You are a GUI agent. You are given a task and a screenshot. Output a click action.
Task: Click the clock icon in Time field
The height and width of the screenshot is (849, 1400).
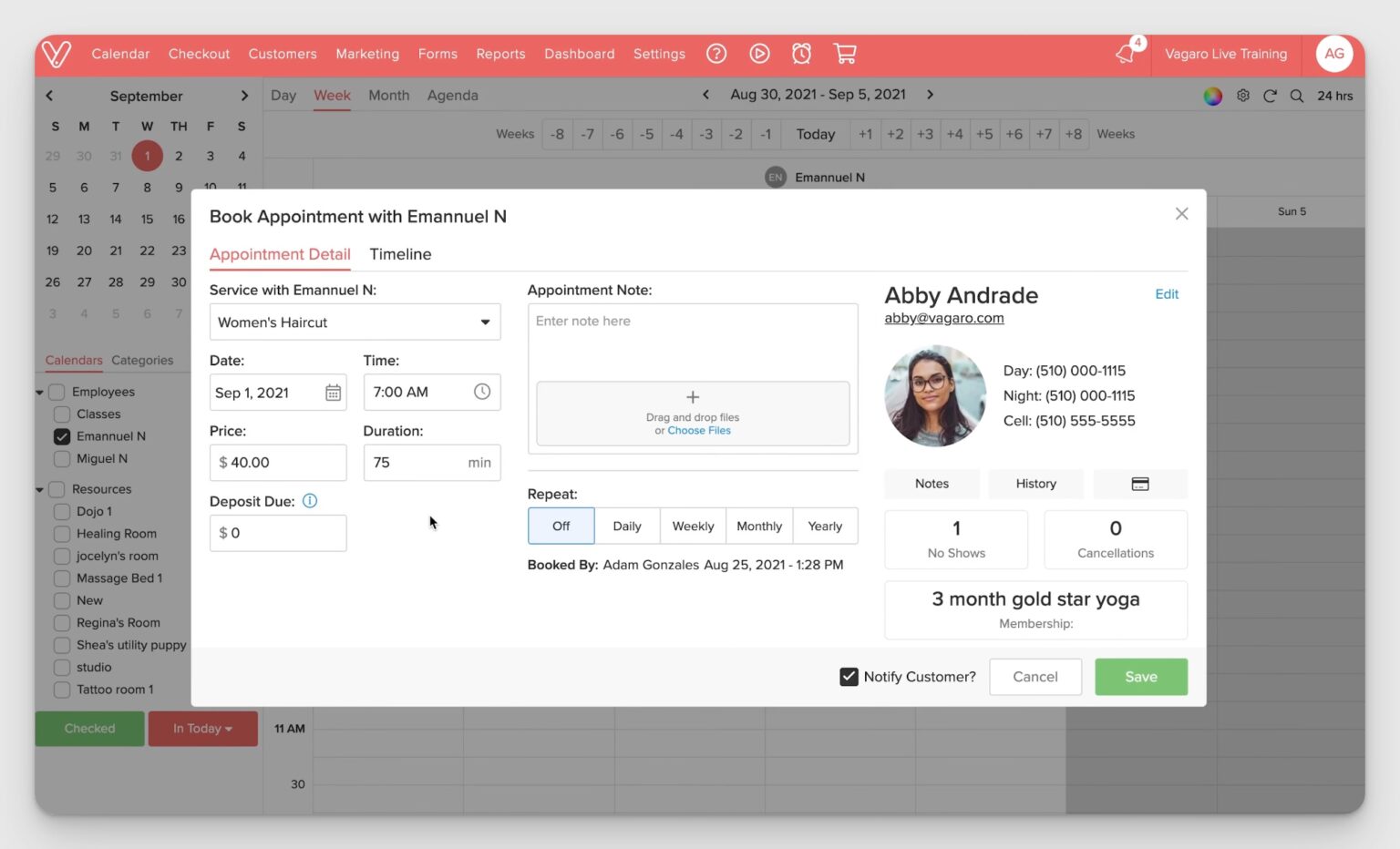(x=482, y=392)
